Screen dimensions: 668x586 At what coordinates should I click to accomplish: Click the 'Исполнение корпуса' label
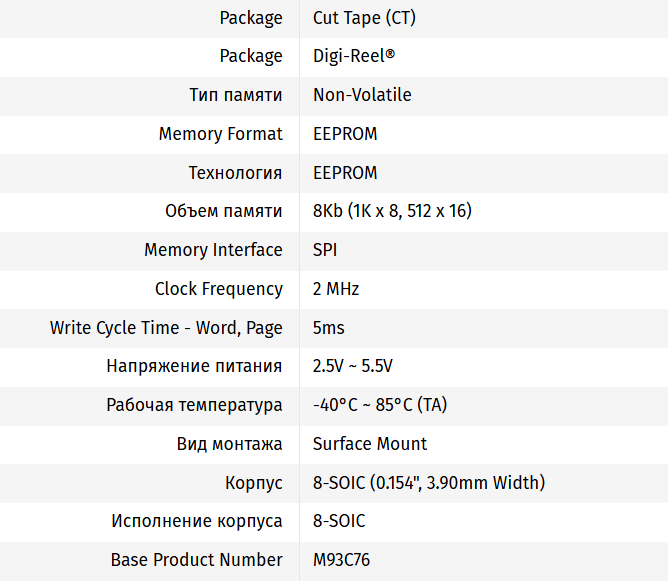[x=197, y=521]
